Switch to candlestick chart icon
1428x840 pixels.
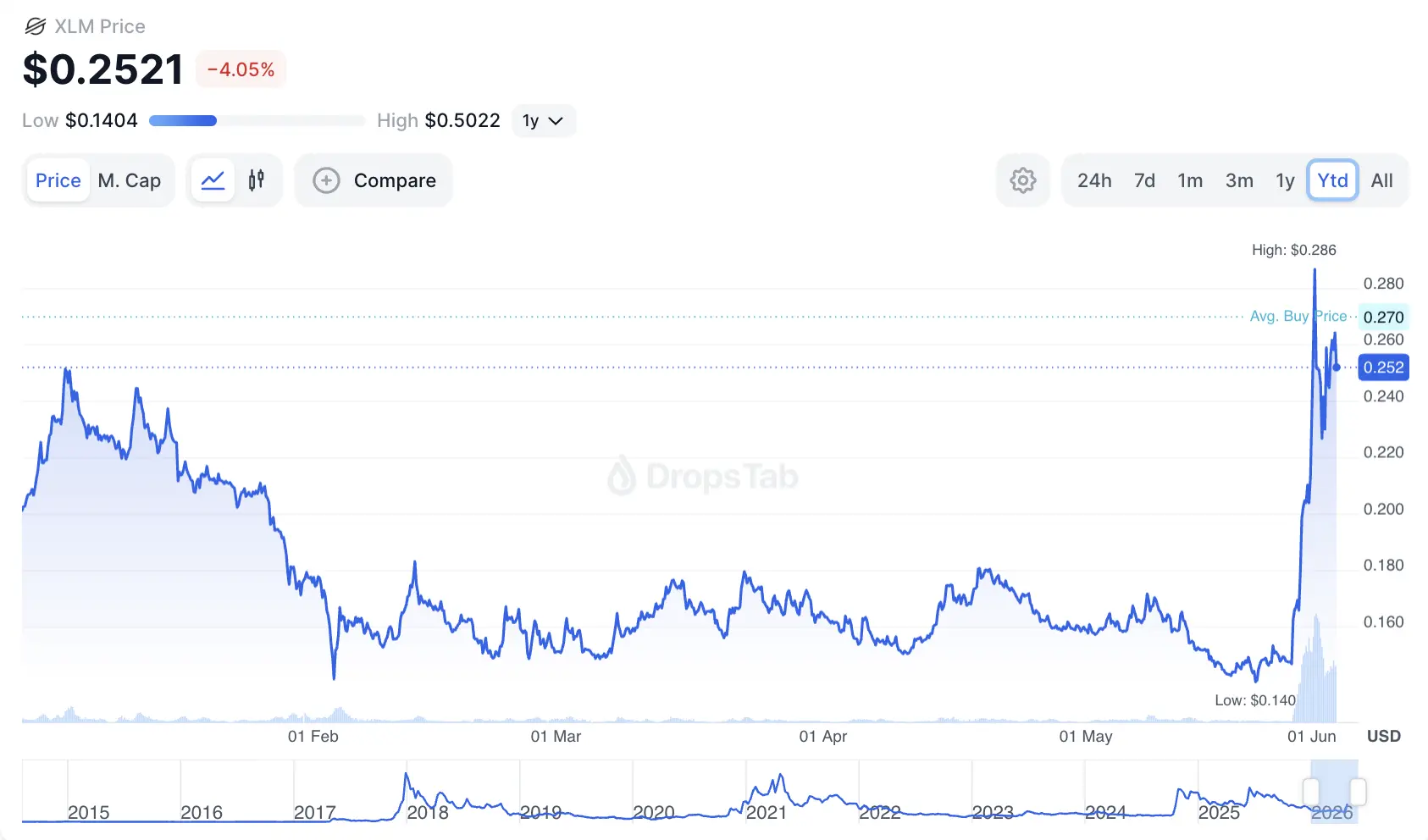(x=257, y=180)
